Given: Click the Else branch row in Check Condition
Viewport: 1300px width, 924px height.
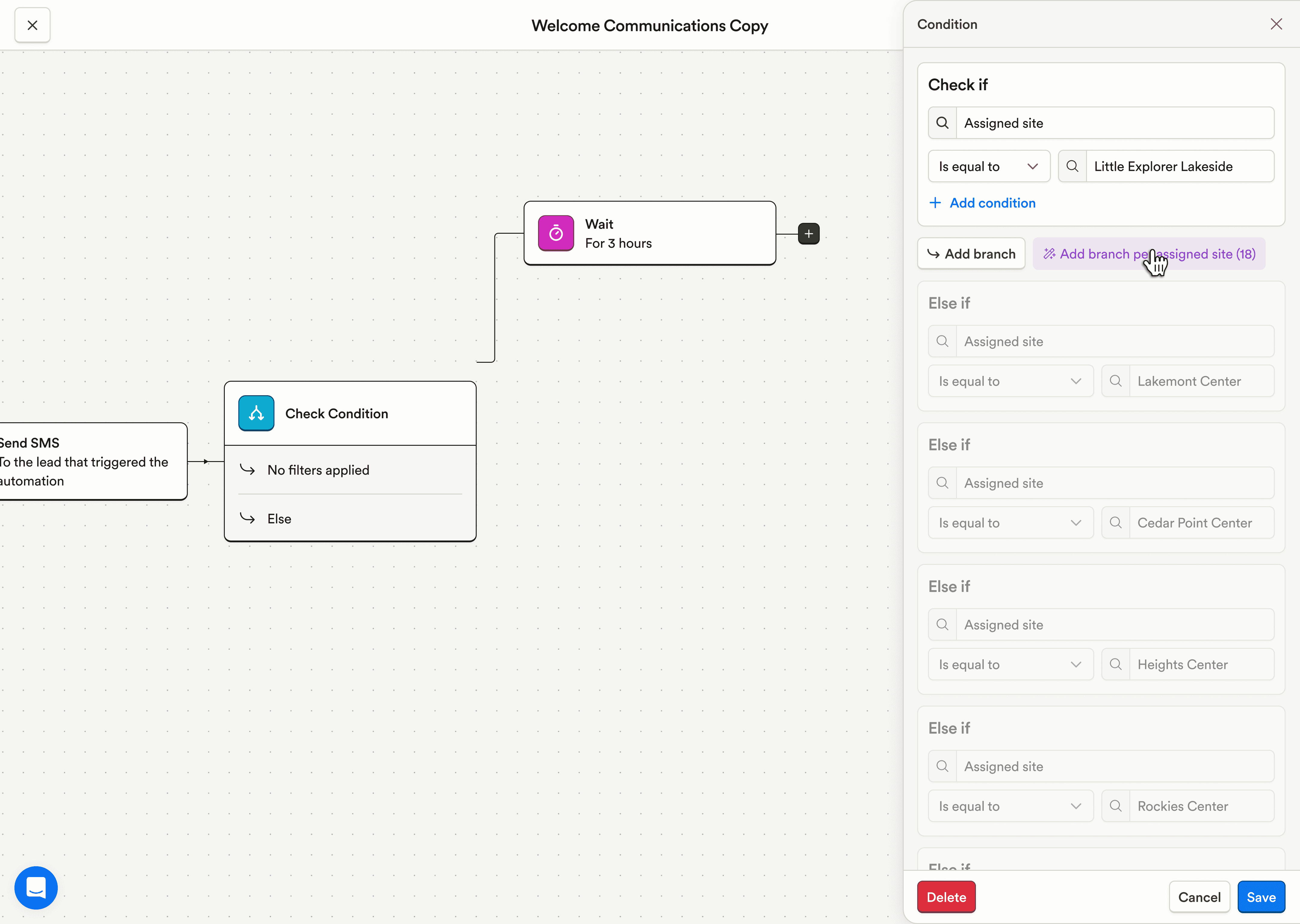Looking at the screenshot, I should click(350, 518).
